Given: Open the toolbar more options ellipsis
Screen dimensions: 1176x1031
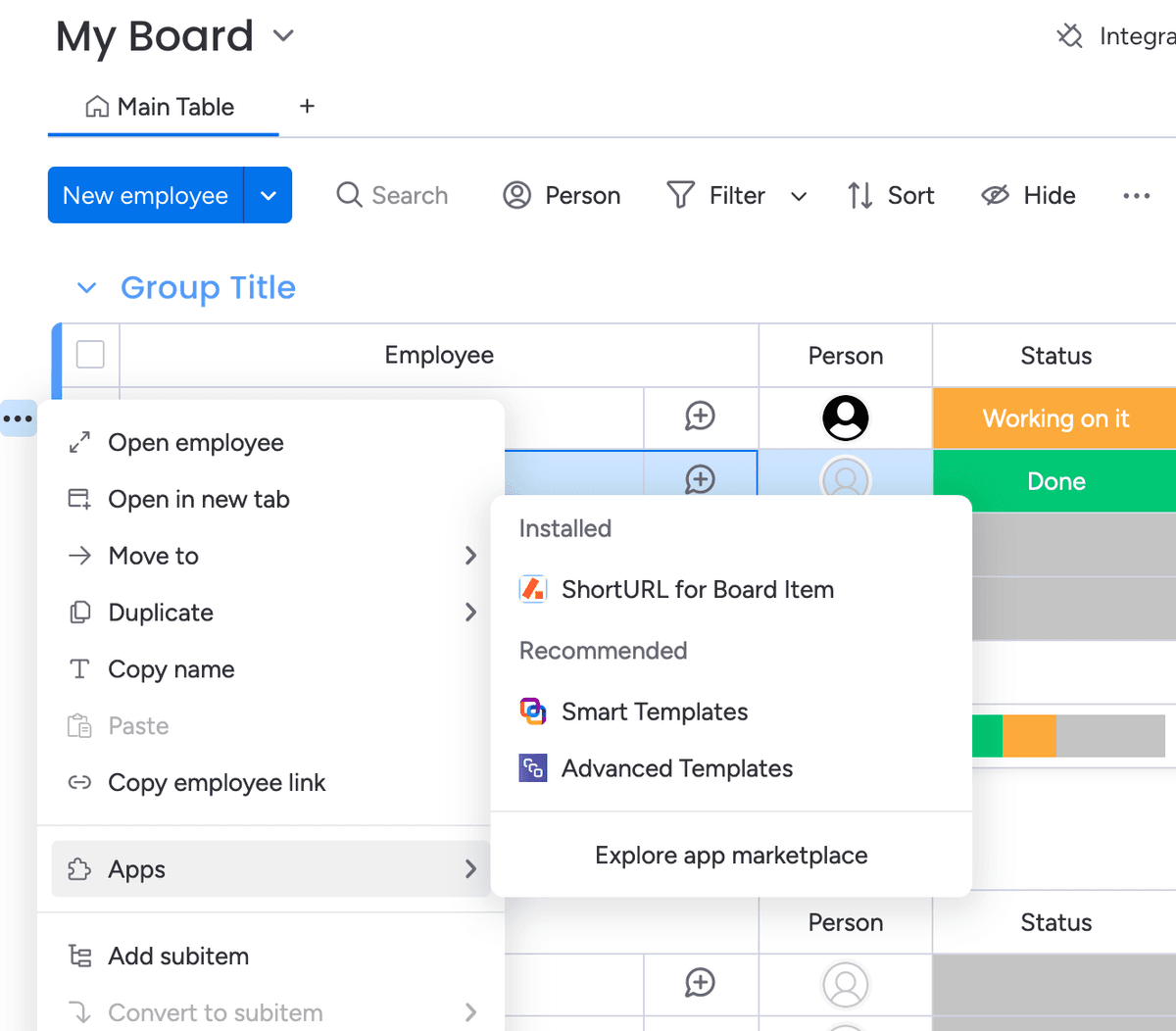Looking at the screenshot, I should [1137, 196].
